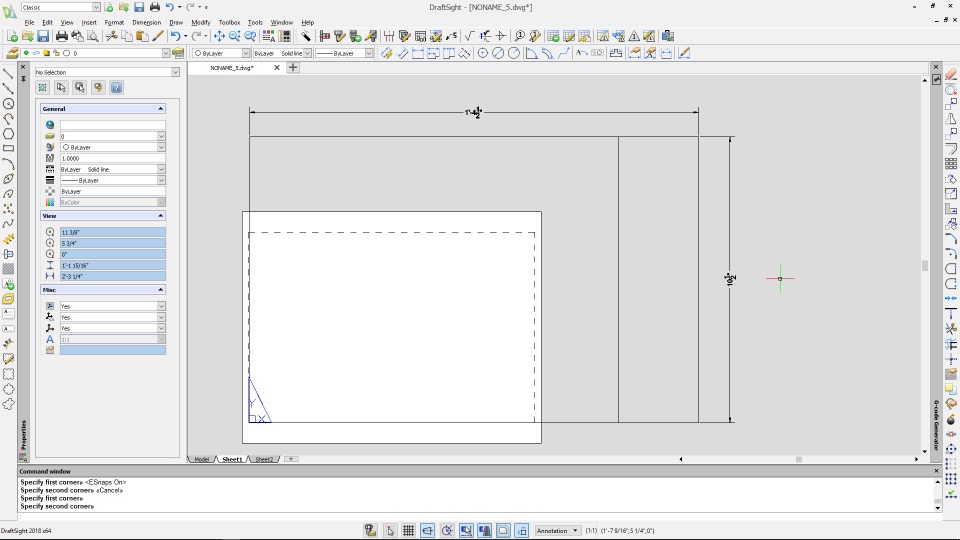Toggle the Grid display in status bar
This screenshot has width=960, height=540.
408,530
